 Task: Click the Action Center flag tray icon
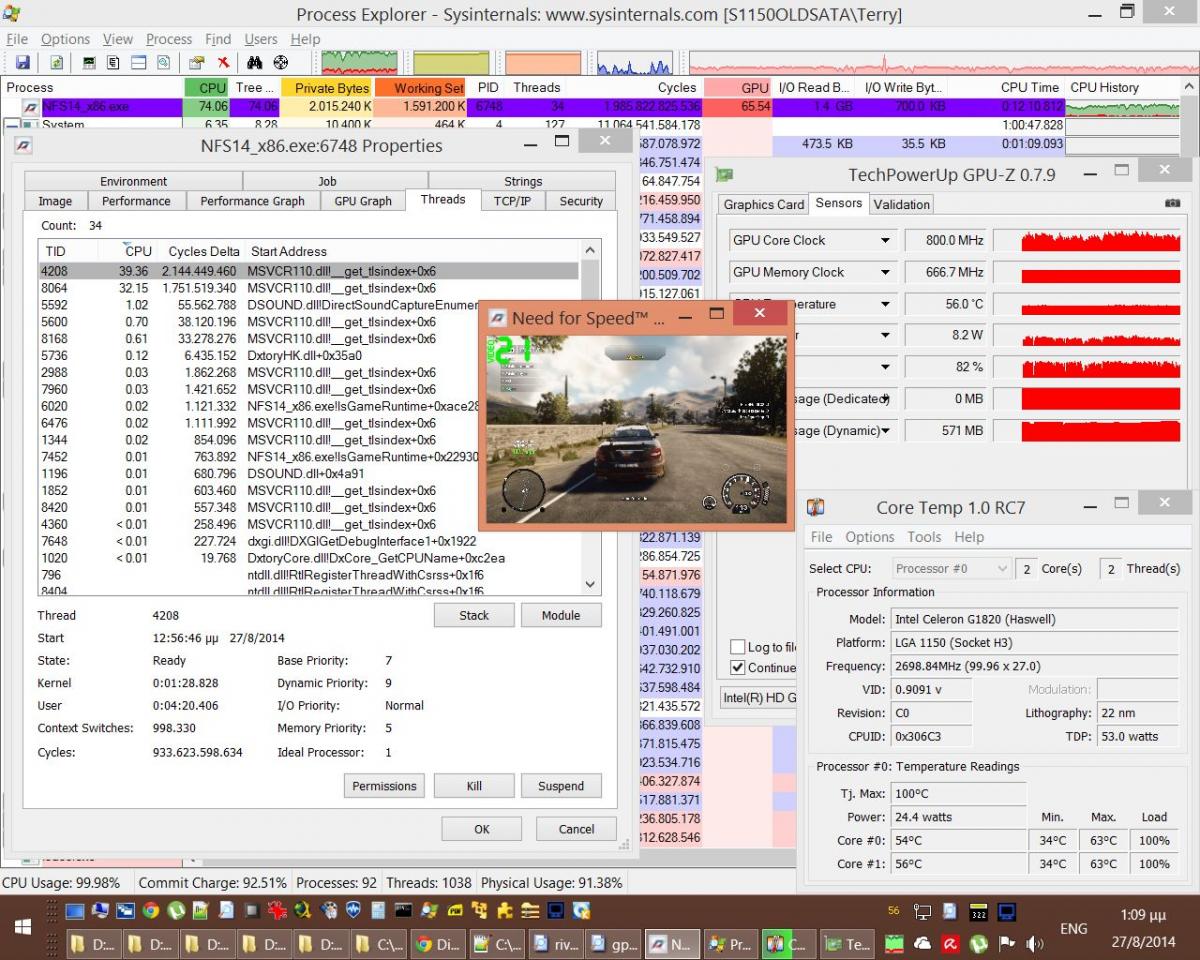[1007, 943]
